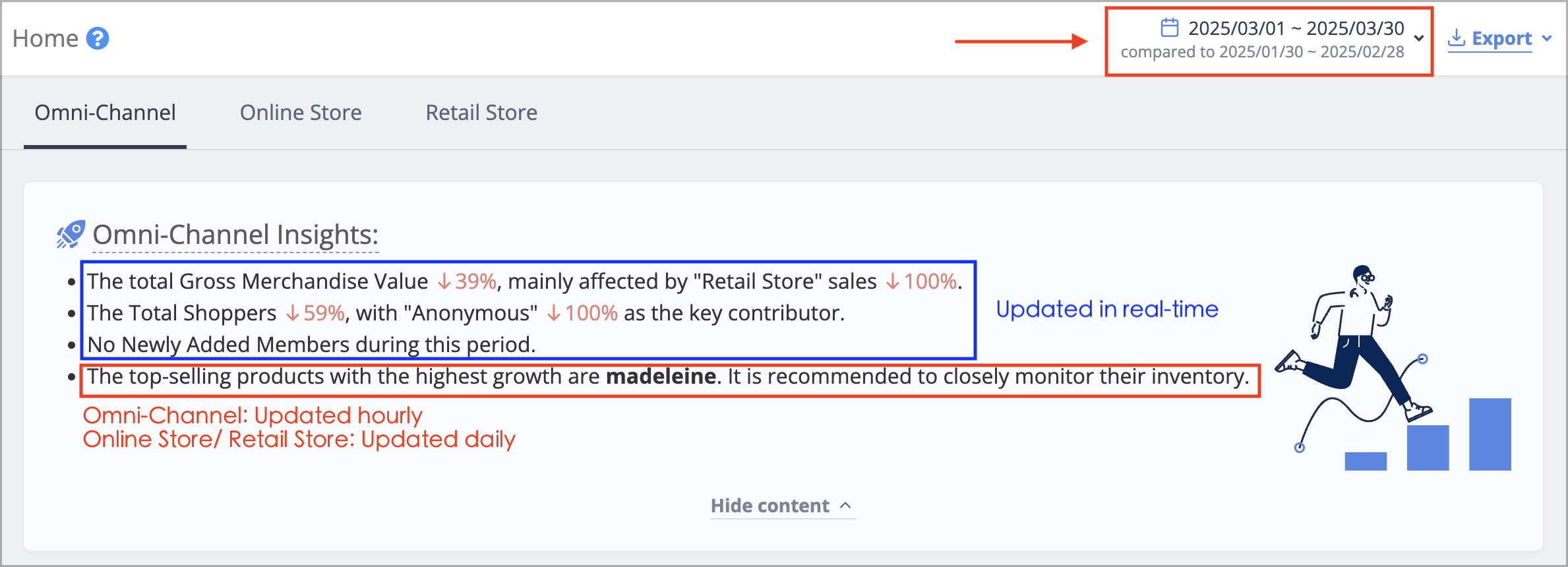Expand the Export options chevron
The height and width of the screenshot is (567, 1568).
pyautogui.click(x=1546, y=38)
